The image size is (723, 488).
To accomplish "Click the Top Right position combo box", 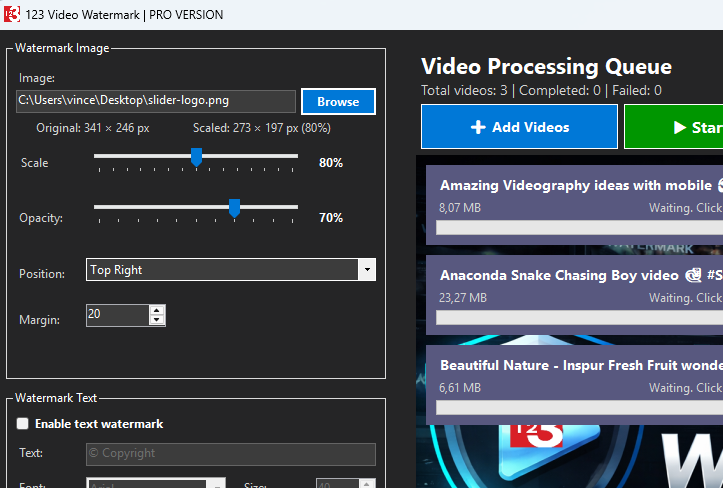I will tap(220, 270).
